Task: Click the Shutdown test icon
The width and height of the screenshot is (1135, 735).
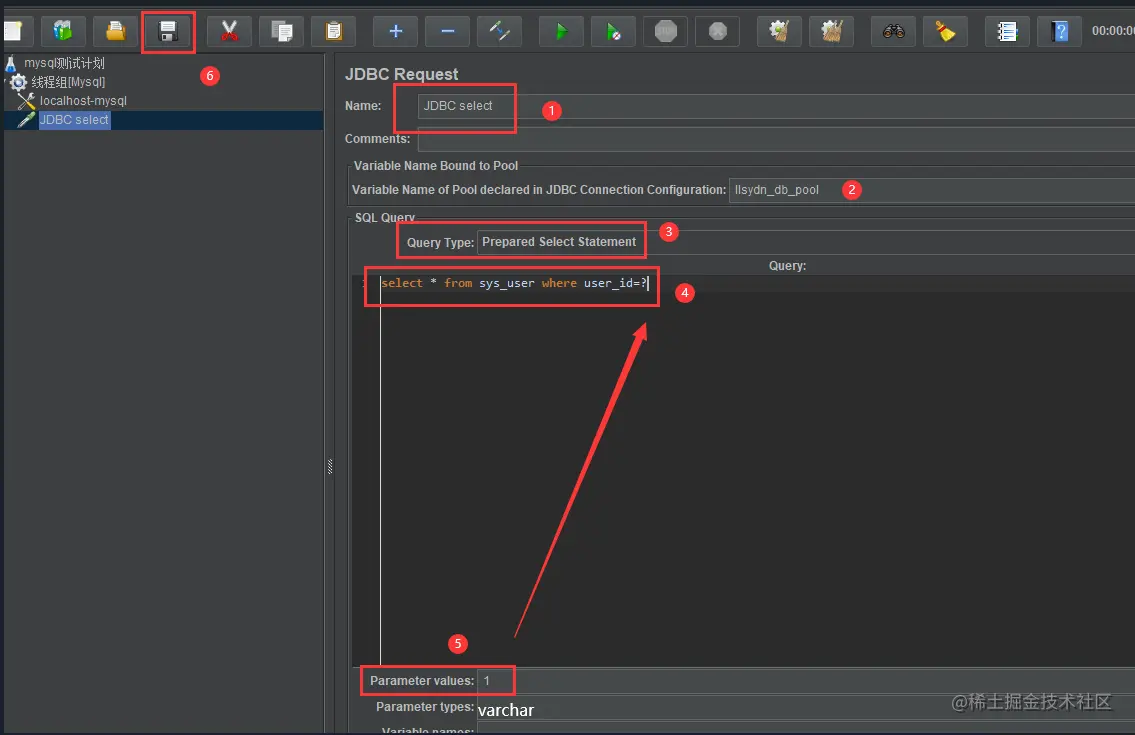Action: tap(717, 31)
